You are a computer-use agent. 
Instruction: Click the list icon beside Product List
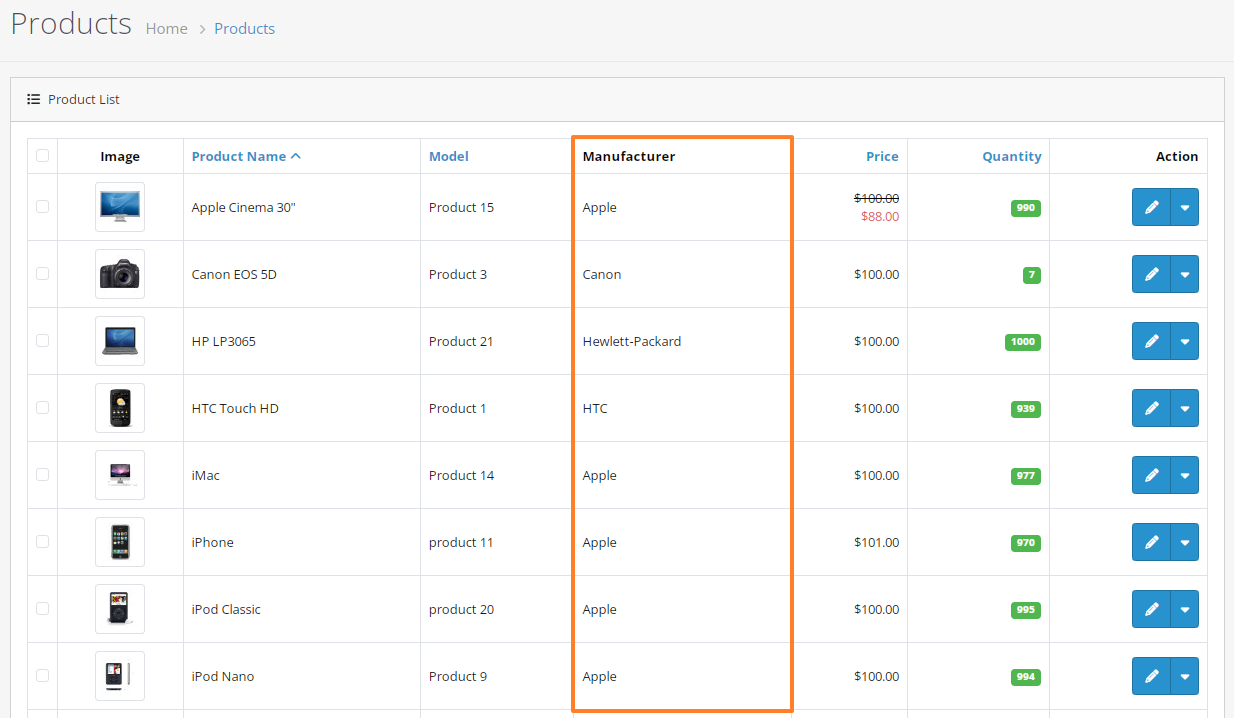[x=33, y=99]
